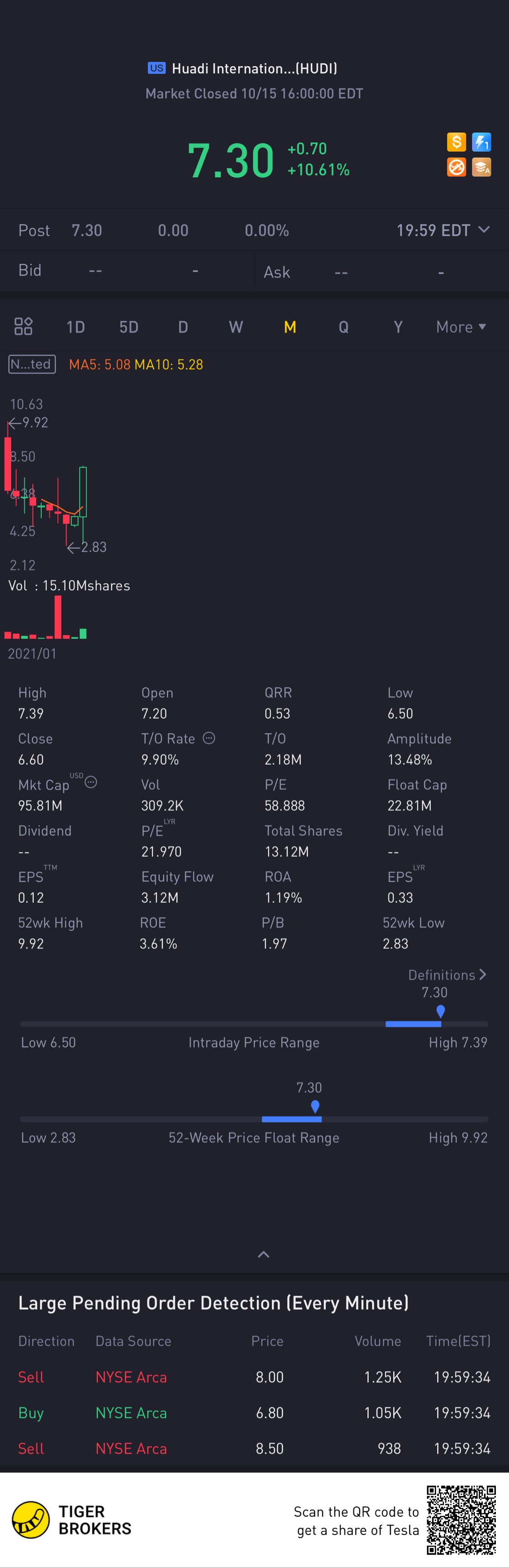This screenshot has height=1568, width=509.
Task: Tap the T/O Rate info icon
Action: (209, 738)
